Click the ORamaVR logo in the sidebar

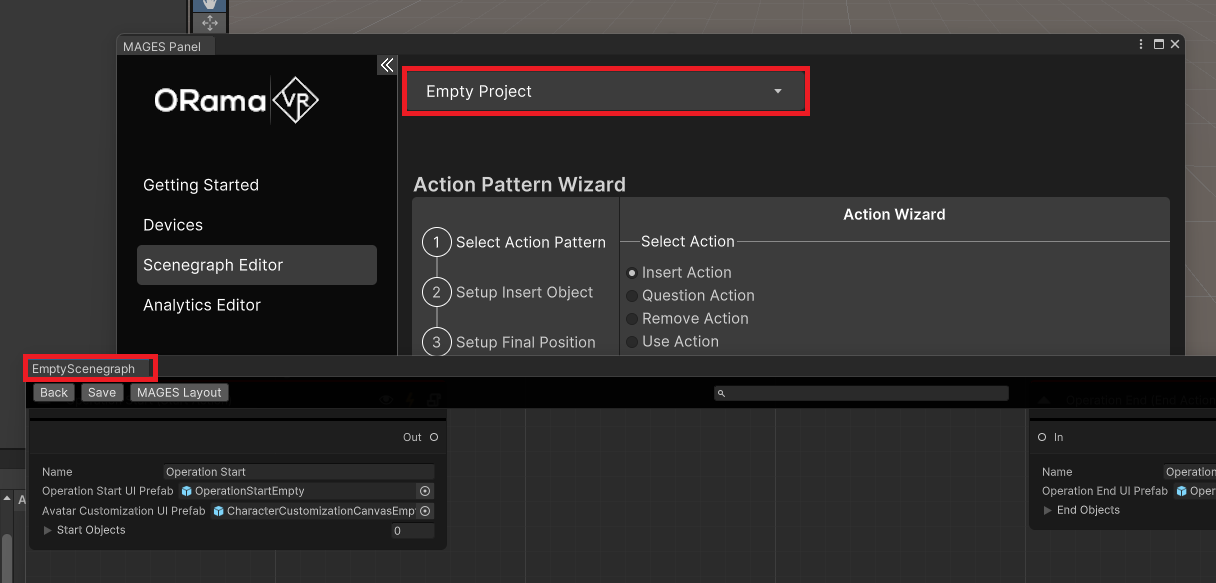pos(237,100)
